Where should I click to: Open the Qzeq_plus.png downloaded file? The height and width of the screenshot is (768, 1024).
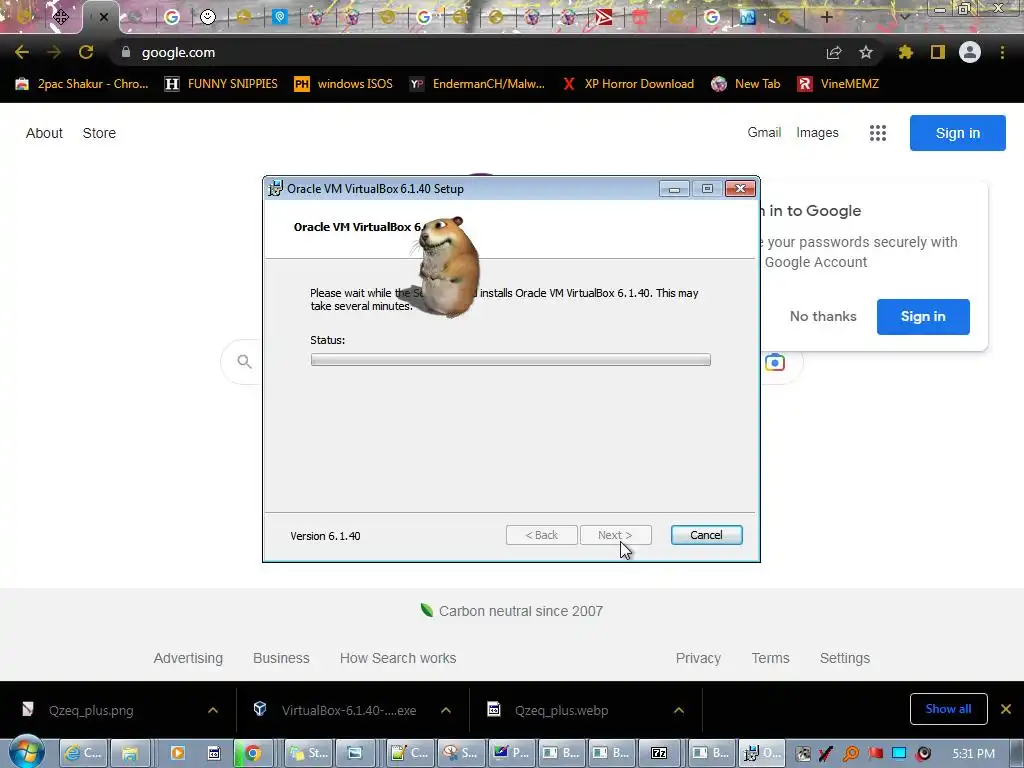(91, 711)
